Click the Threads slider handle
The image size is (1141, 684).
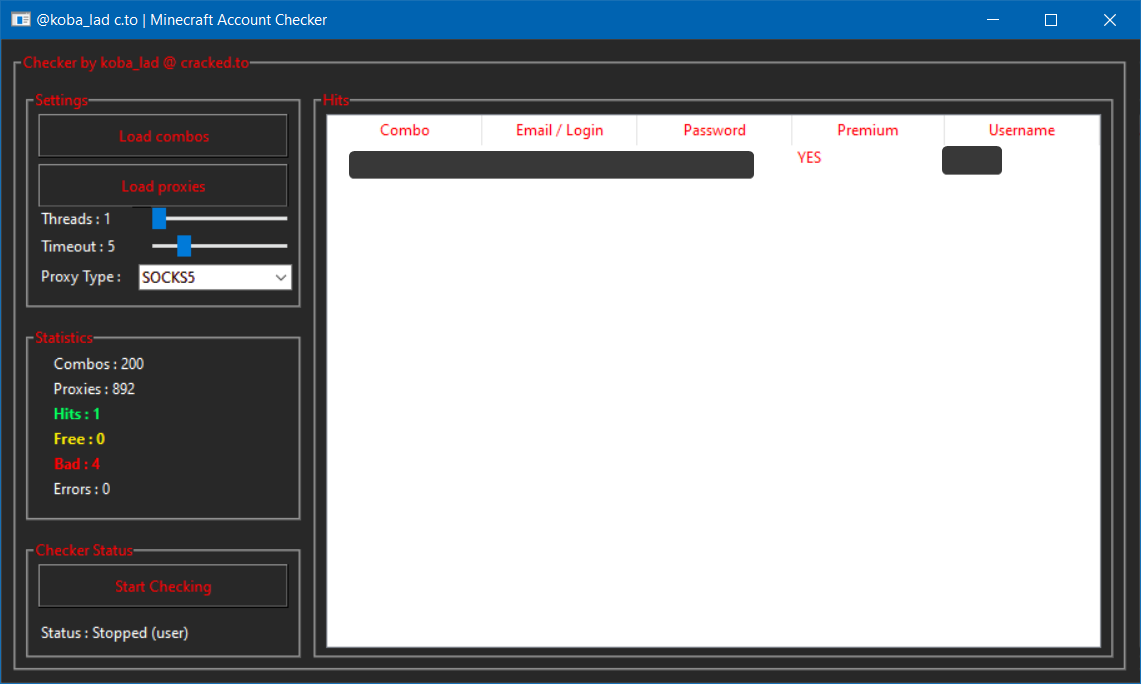point(159,218)
